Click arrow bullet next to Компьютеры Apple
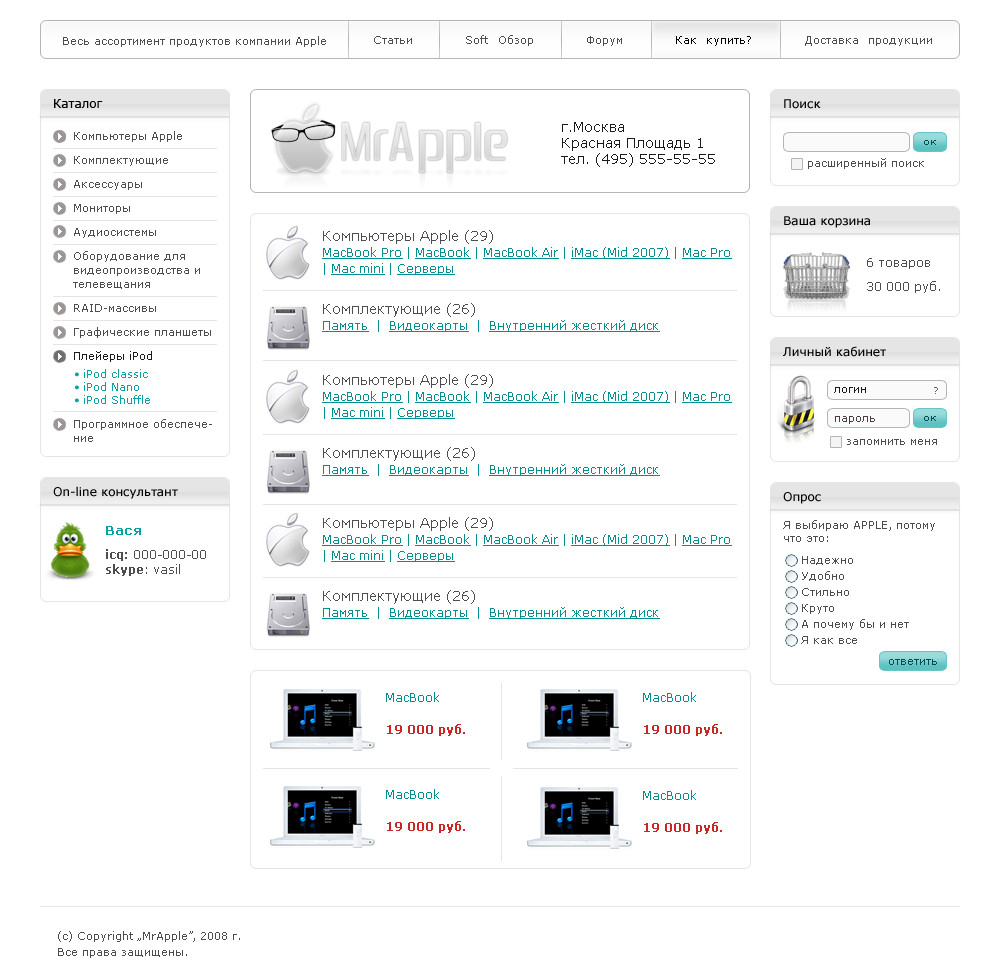This screenshot has height=980, width=1000. tap(59, 136)
